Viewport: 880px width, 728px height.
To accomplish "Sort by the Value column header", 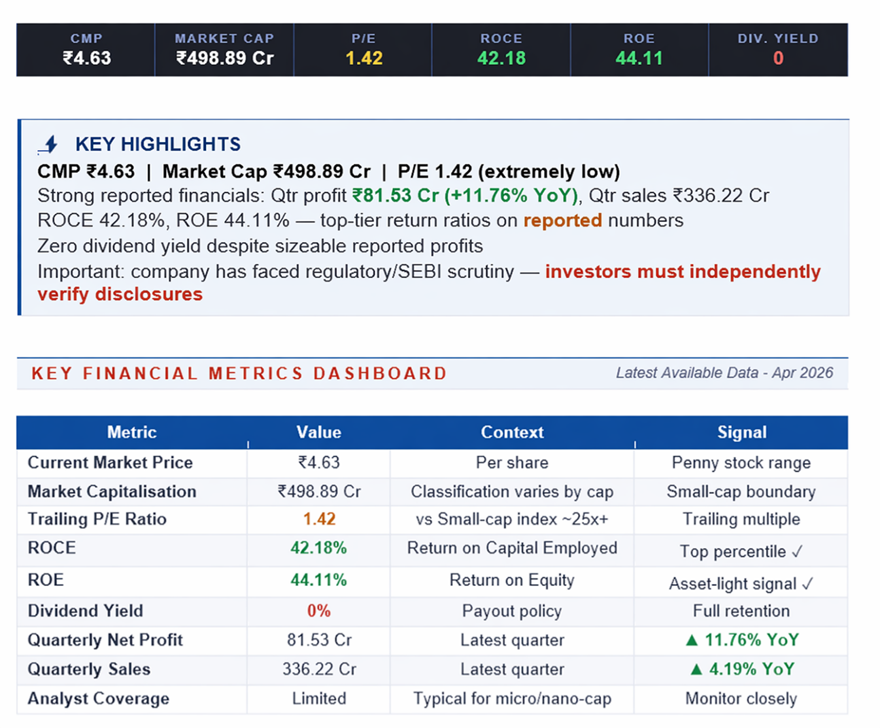I will coord(318,433).
